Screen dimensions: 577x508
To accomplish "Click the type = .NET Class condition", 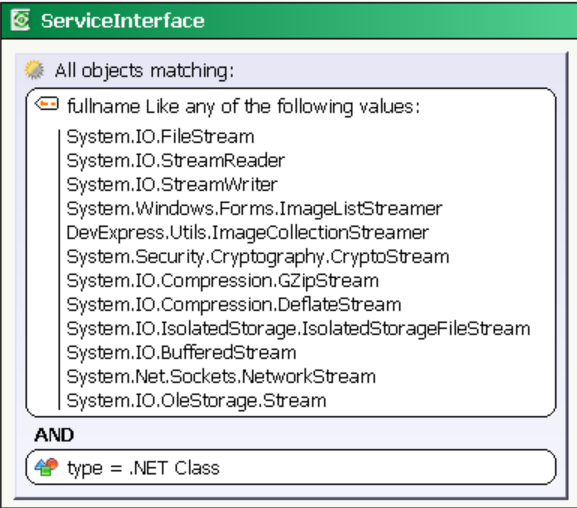I will [x=291, y=467].
